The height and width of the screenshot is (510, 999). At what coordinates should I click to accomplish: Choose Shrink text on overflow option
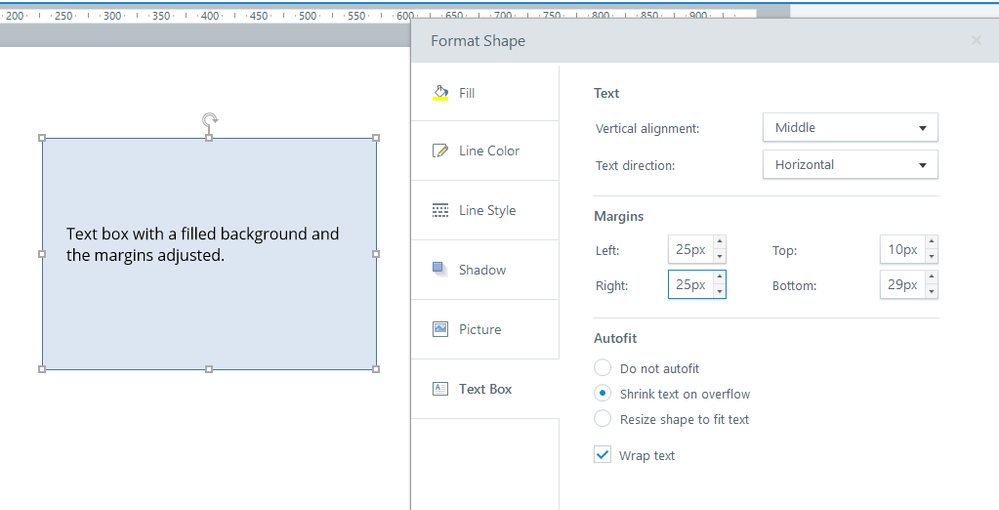(x=603, y=394)
